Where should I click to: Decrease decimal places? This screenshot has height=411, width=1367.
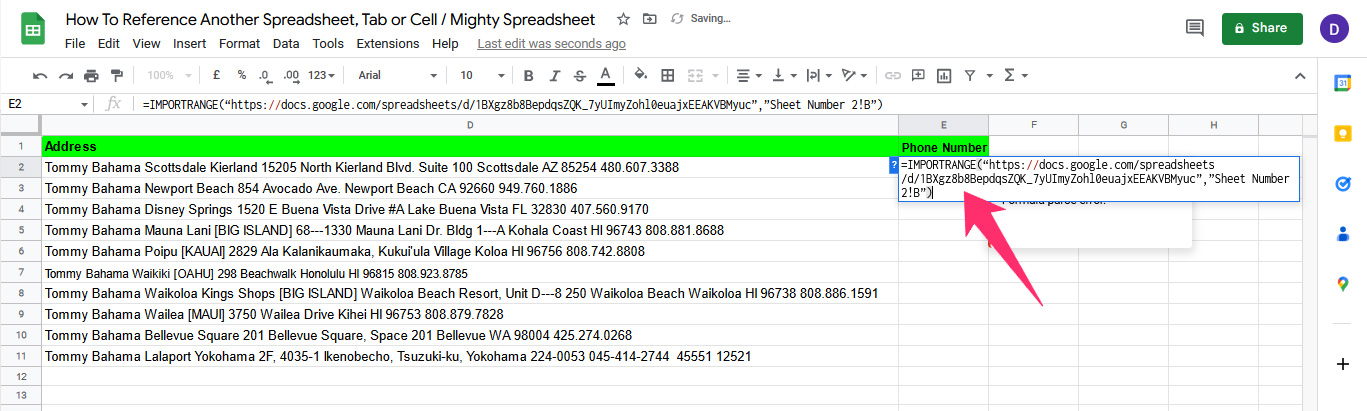point(265,75)
